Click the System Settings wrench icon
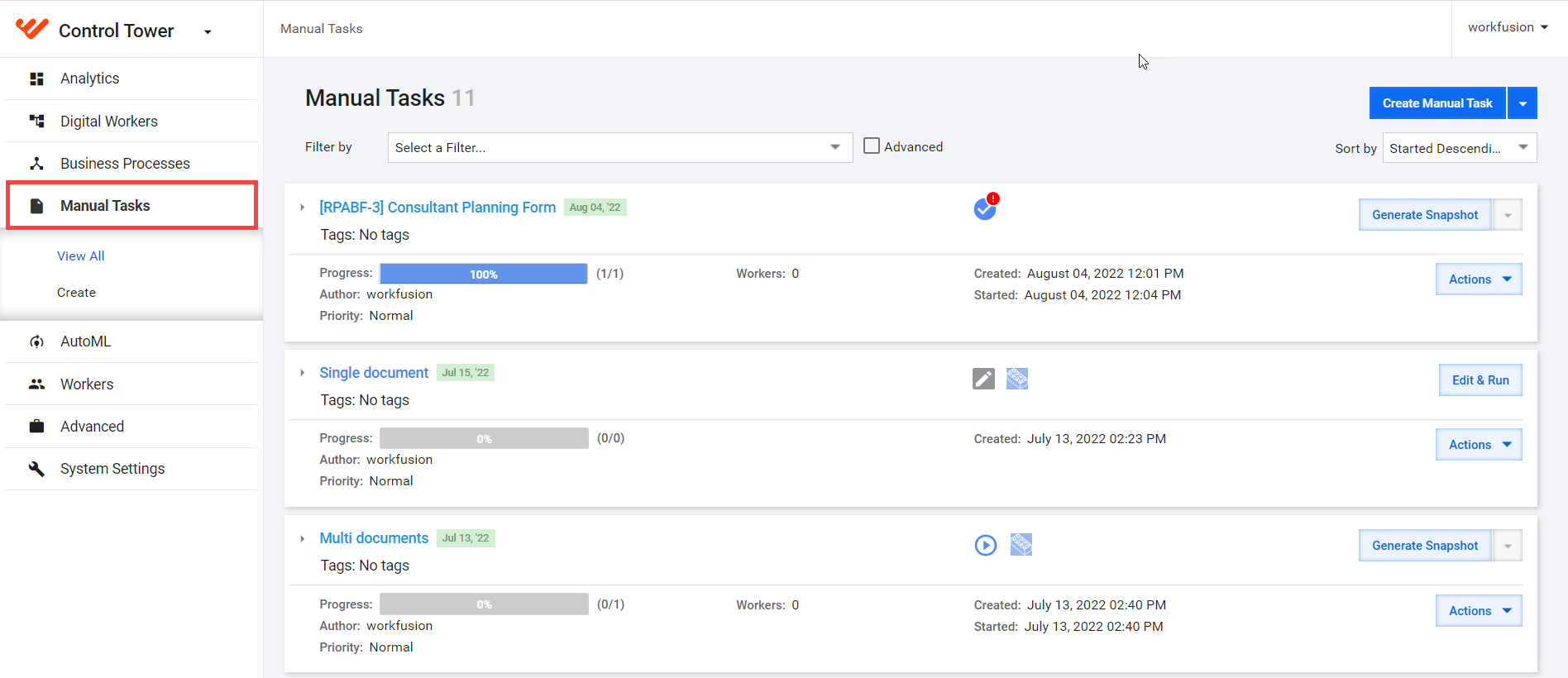Image resolution: width=1568 pixels, height=678 pixels. click(36, 469)
